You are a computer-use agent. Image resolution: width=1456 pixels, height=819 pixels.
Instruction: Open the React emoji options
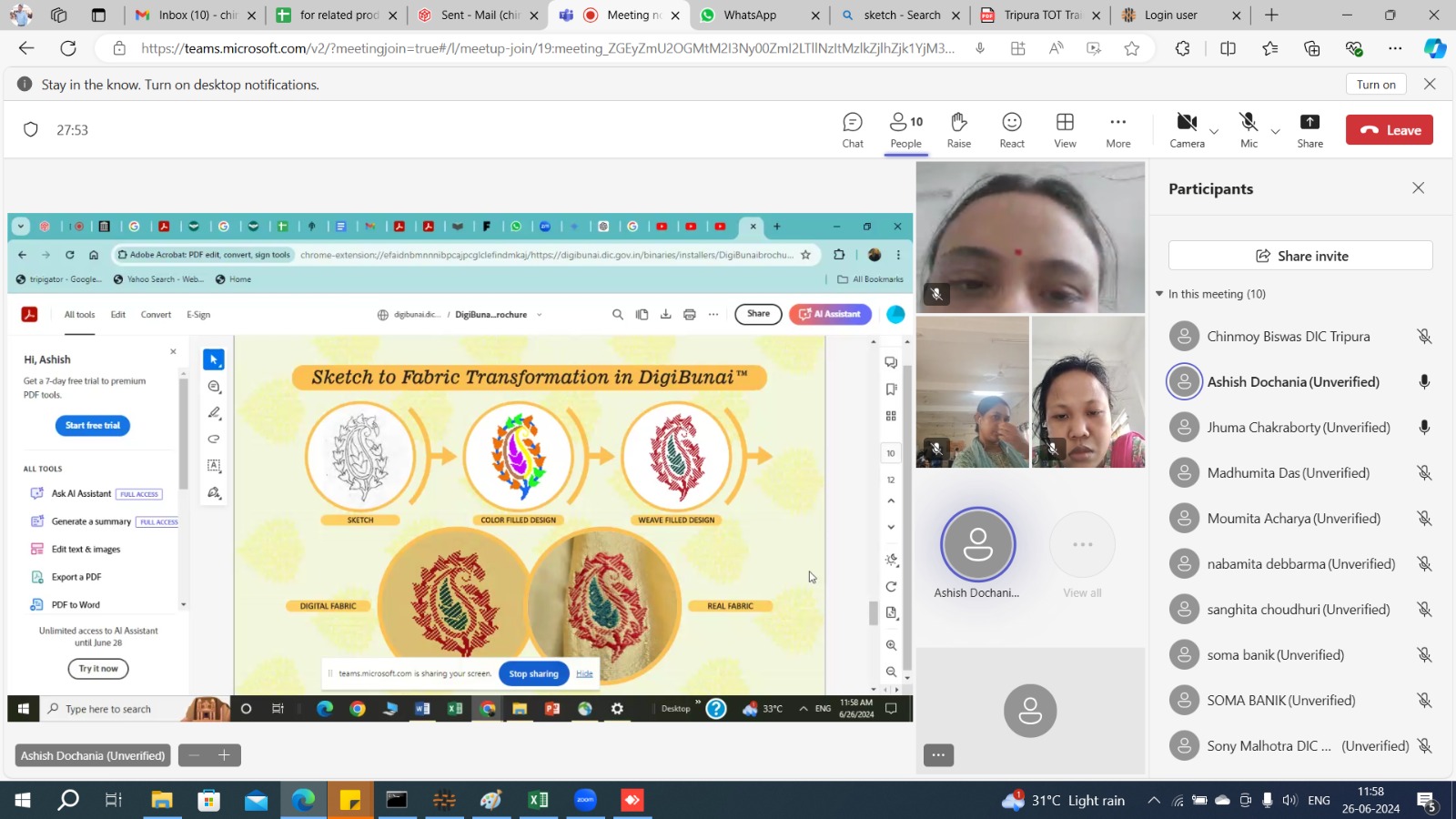1012,130
